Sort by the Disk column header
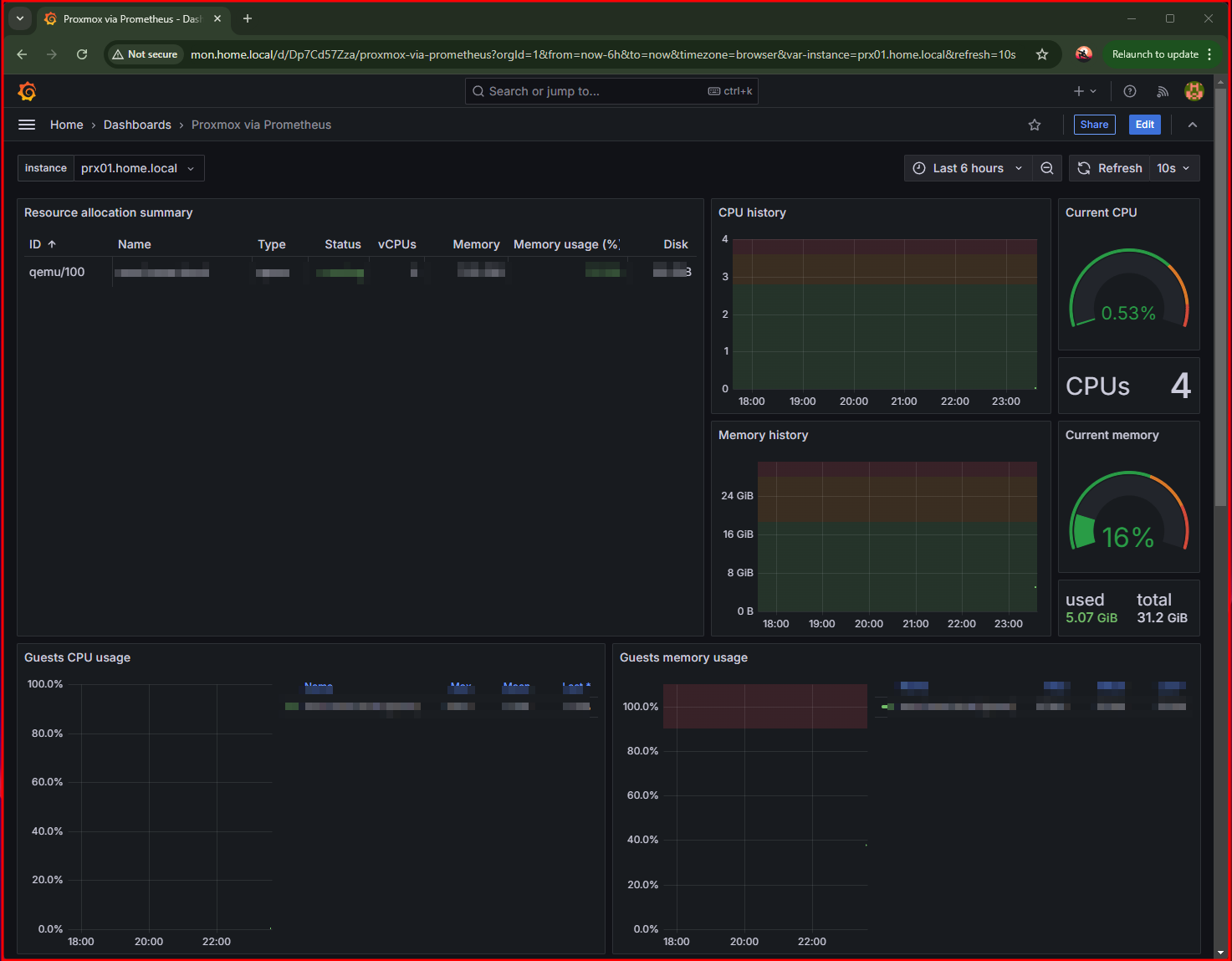The image size is (1232, 961). point(676,244)
